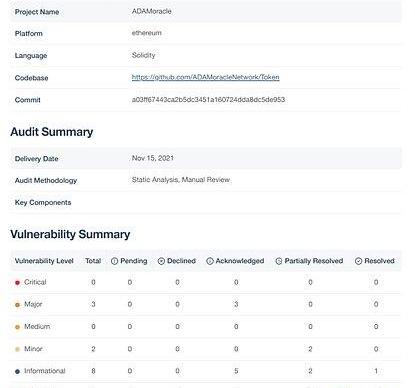Click the Major acknowledged count of 3
The width and height of the screenshot is (415, 388).
(x=236, y=304)
